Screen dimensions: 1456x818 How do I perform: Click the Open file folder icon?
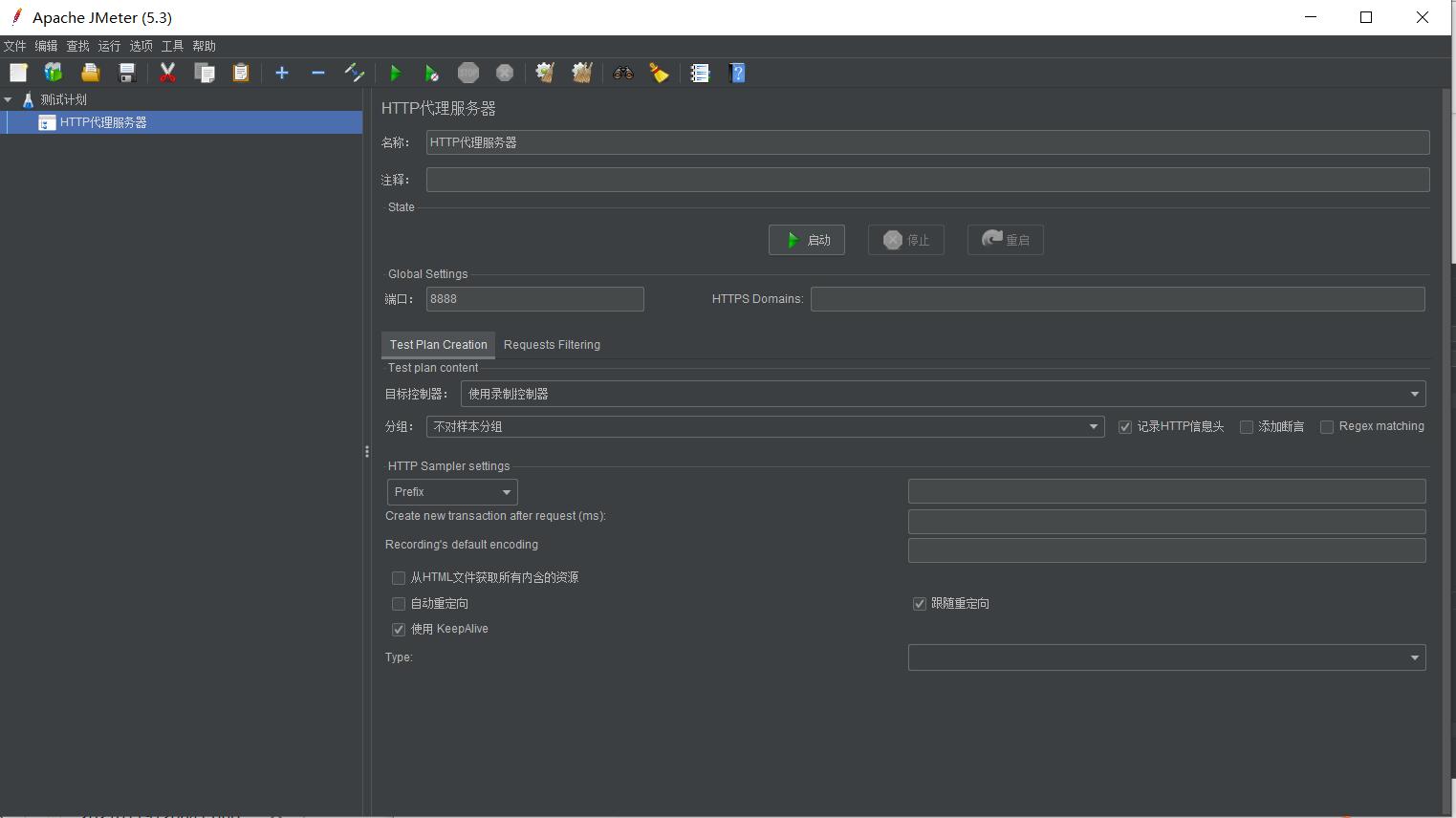[90, 73]
